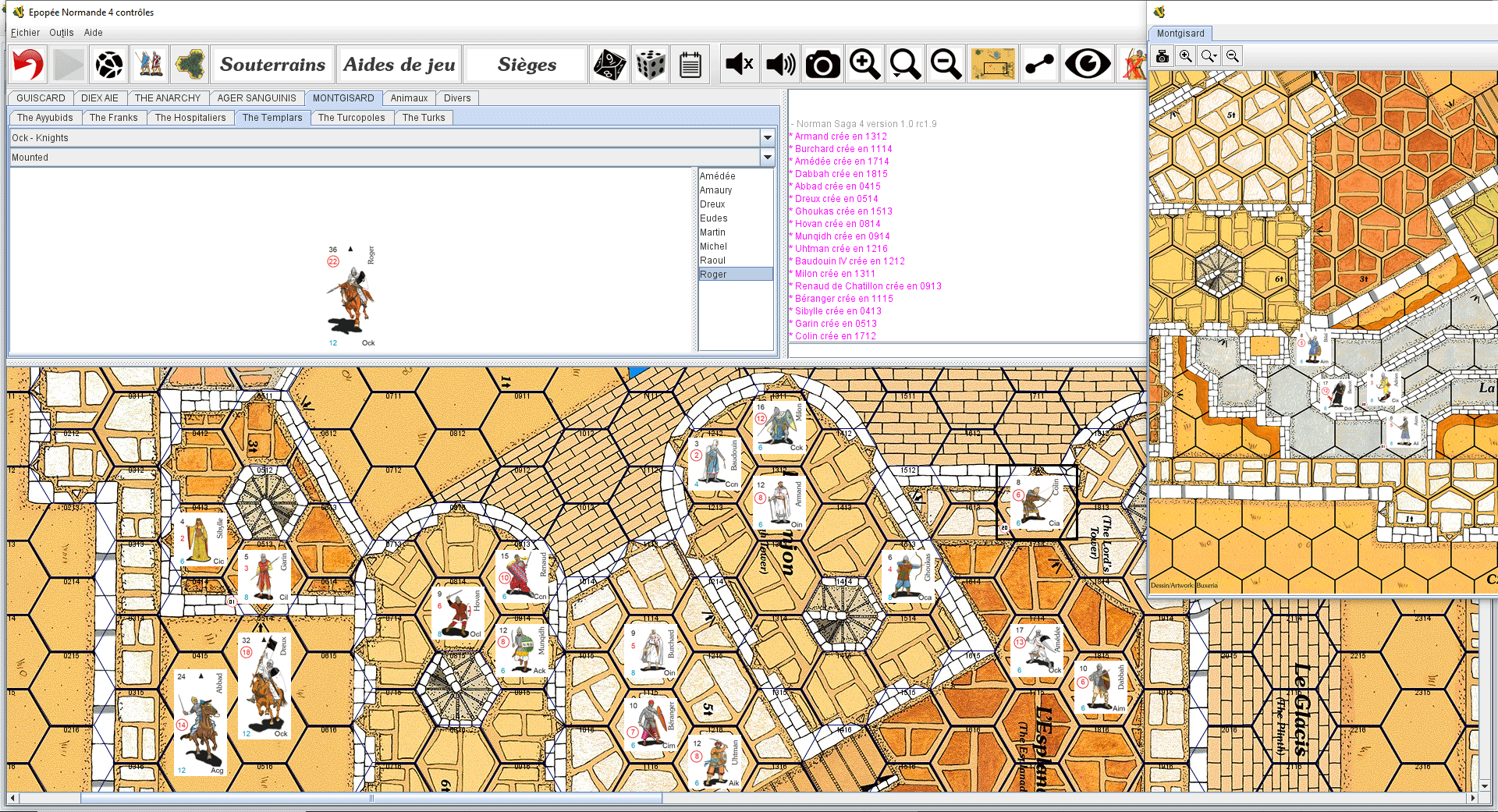Open the two-soldiers pieces palette icon
The width and height of the screenshot is (1498, 812).
click(x=150, y=64)
